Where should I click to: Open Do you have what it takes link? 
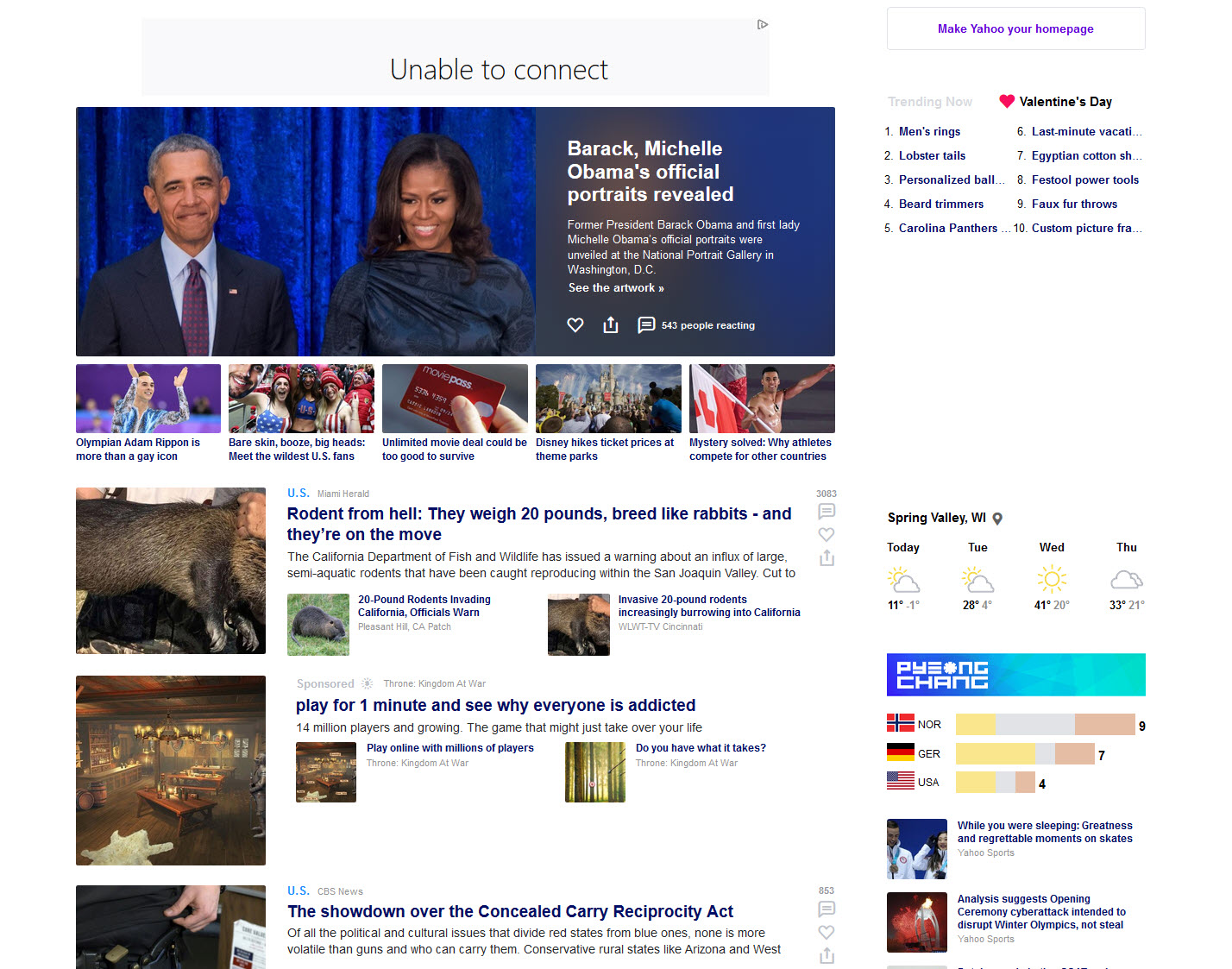pos(701,748)
